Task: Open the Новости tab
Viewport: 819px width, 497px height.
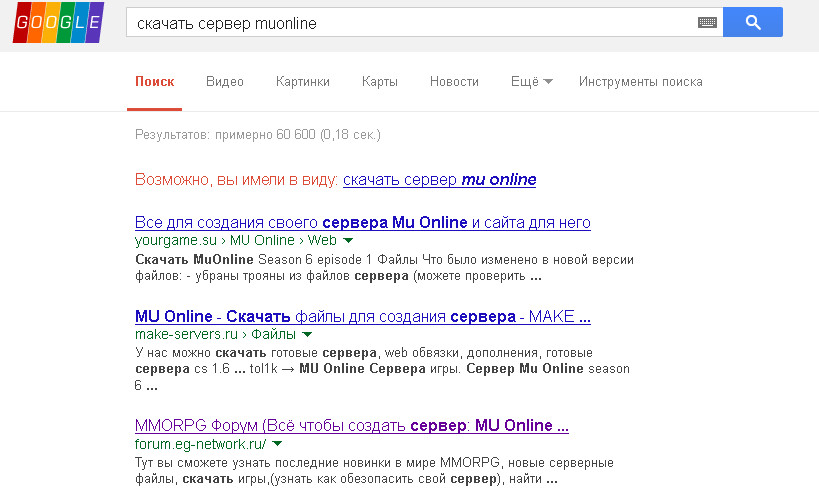Action: [454, 82]
